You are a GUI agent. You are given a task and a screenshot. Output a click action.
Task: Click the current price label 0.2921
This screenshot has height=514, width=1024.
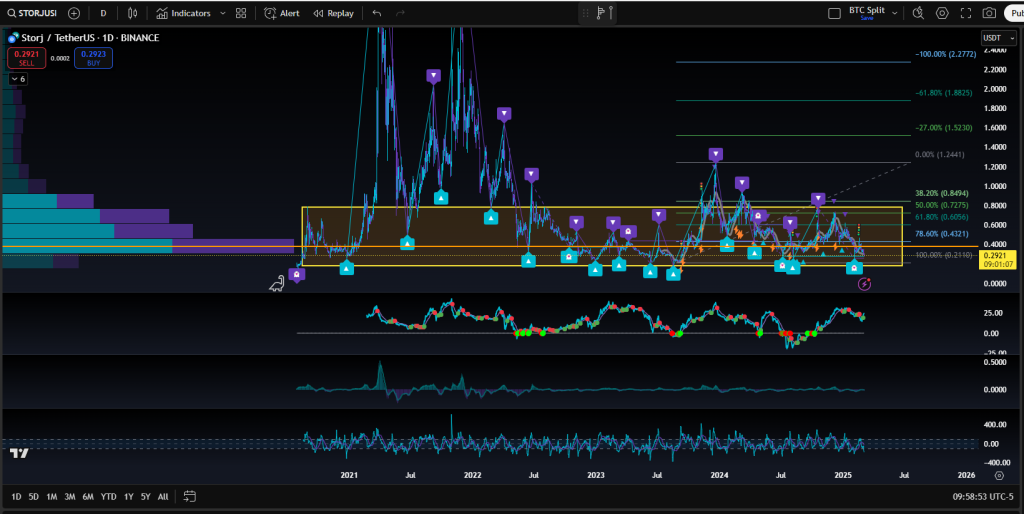tap(996, 260)
